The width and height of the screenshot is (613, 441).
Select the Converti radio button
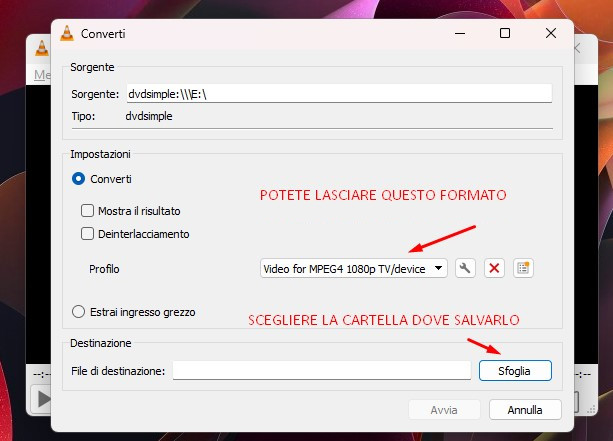coord(79,179)
